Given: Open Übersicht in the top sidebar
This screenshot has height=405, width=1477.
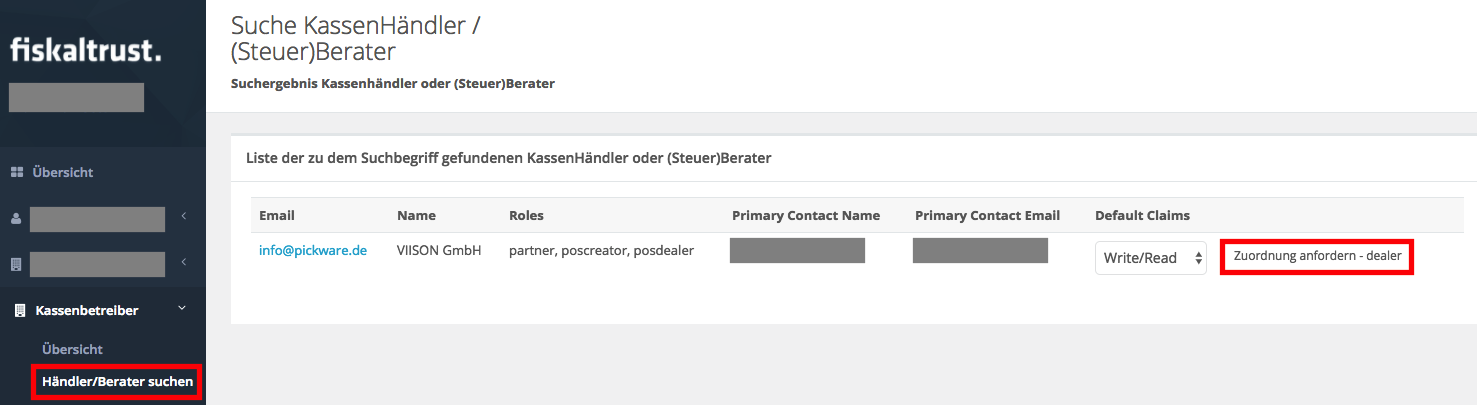Looking at the screenshot, I should (62, 172).
